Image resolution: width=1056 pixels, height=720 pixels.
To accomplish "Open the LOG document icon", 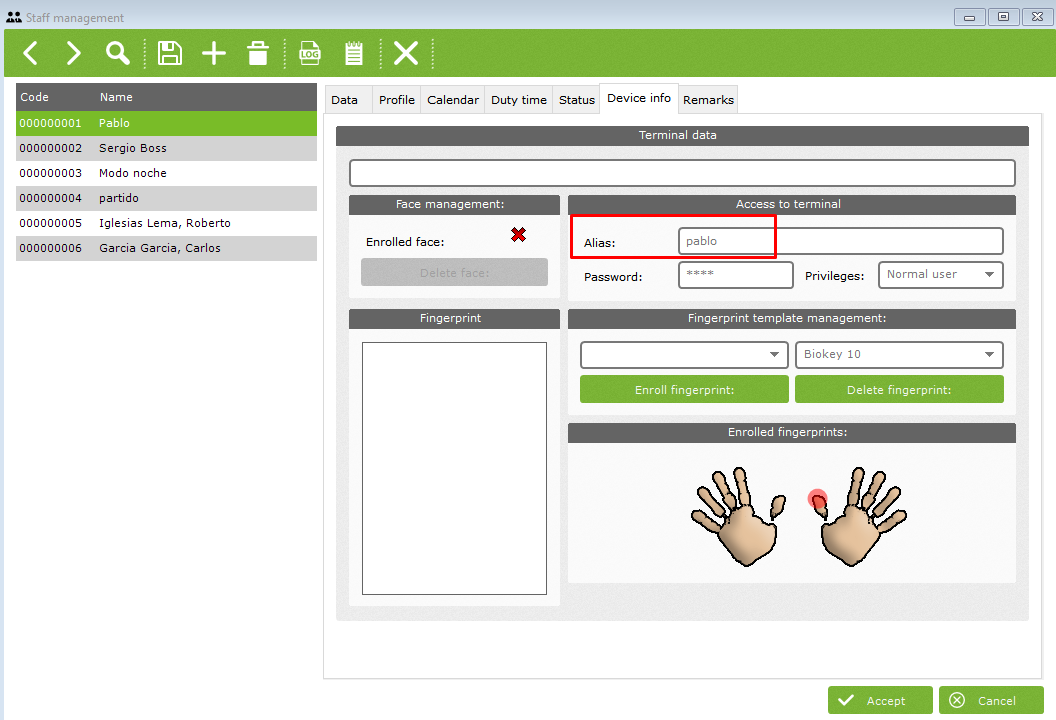I will 310,53.
